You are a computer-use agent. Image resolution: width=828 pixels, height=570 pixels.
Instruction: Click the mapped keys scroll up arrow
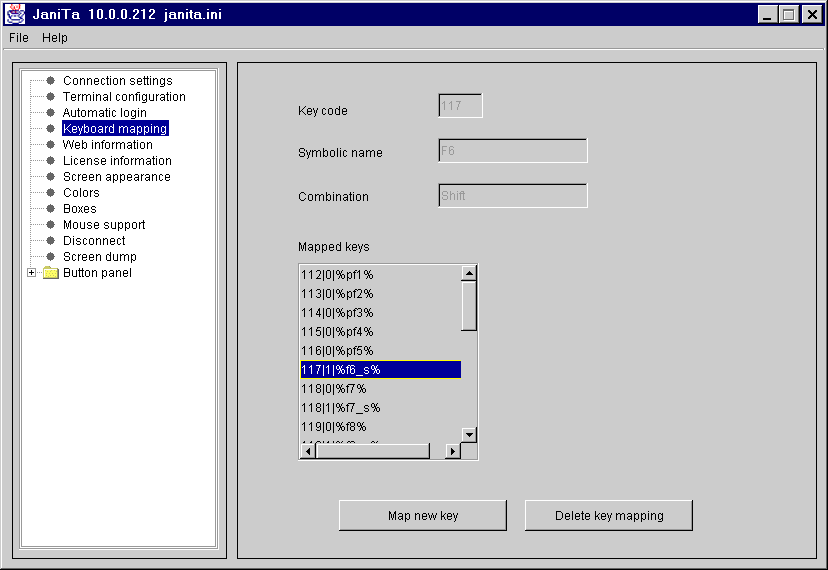(x=469, y=273)
